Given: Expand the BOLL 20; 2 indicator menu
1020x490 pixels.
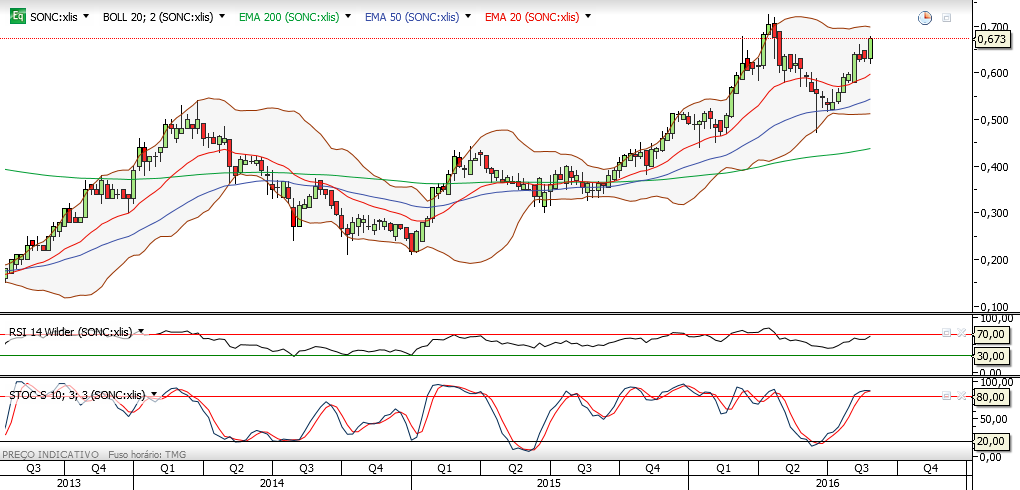Looking at the screenshot, I should coord(222,17).
